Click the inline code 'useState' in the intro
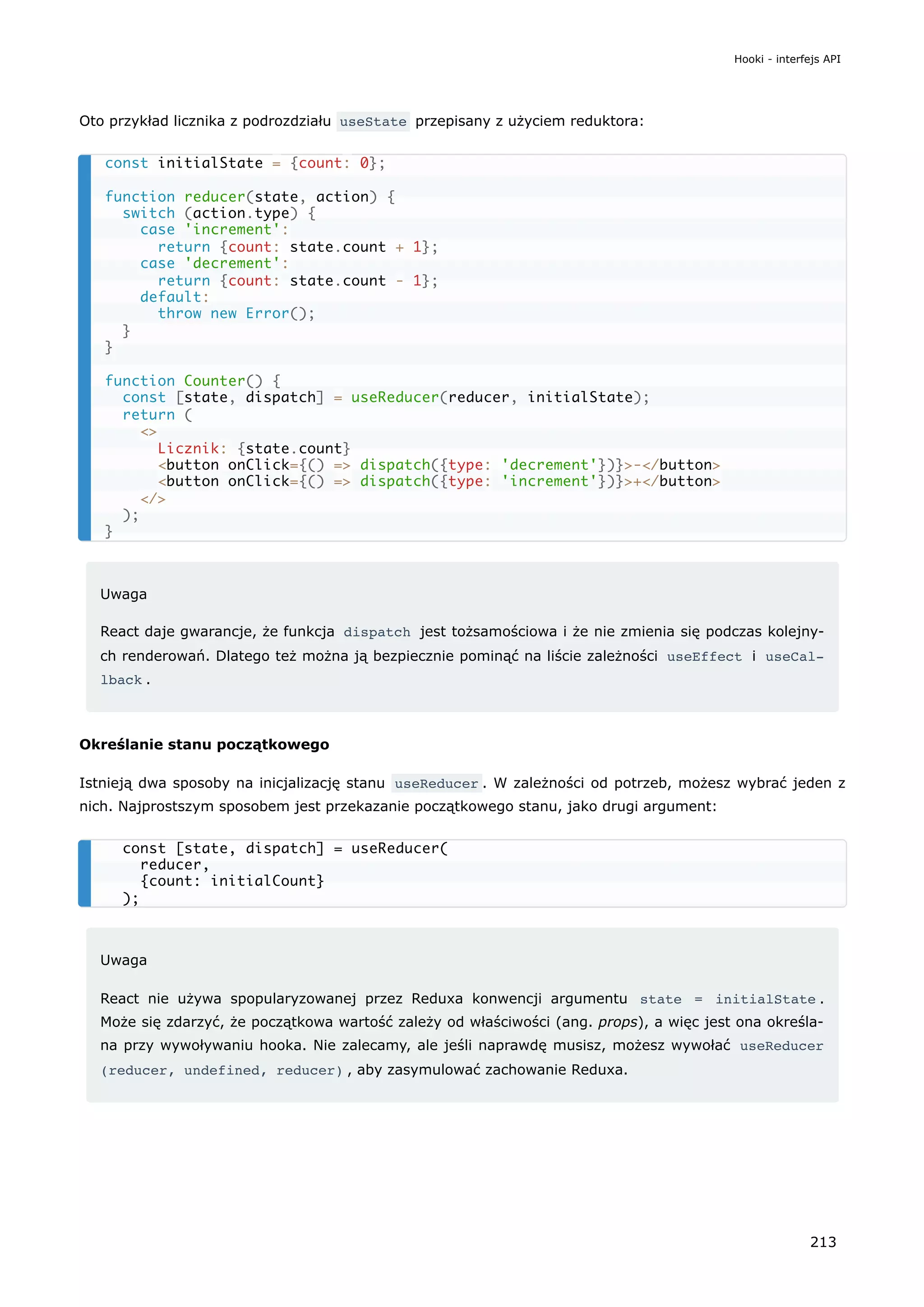This screenshot has height=1307, width=924. click(373, 122)
